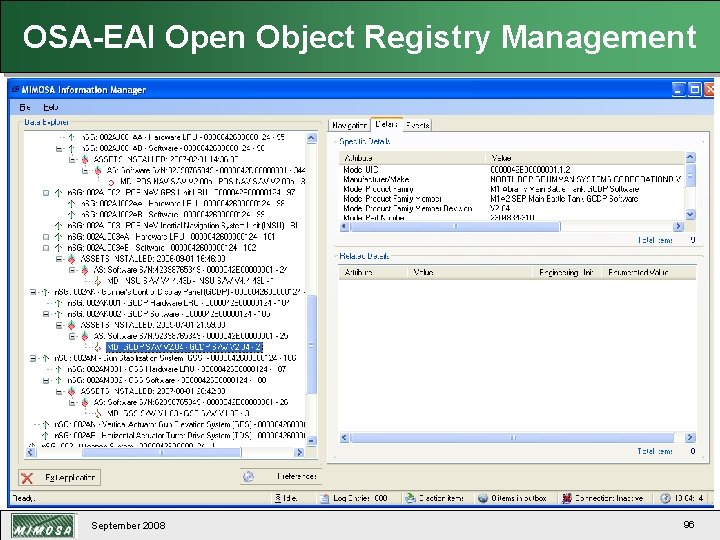Click the Exit application button

tap(59, 478)
